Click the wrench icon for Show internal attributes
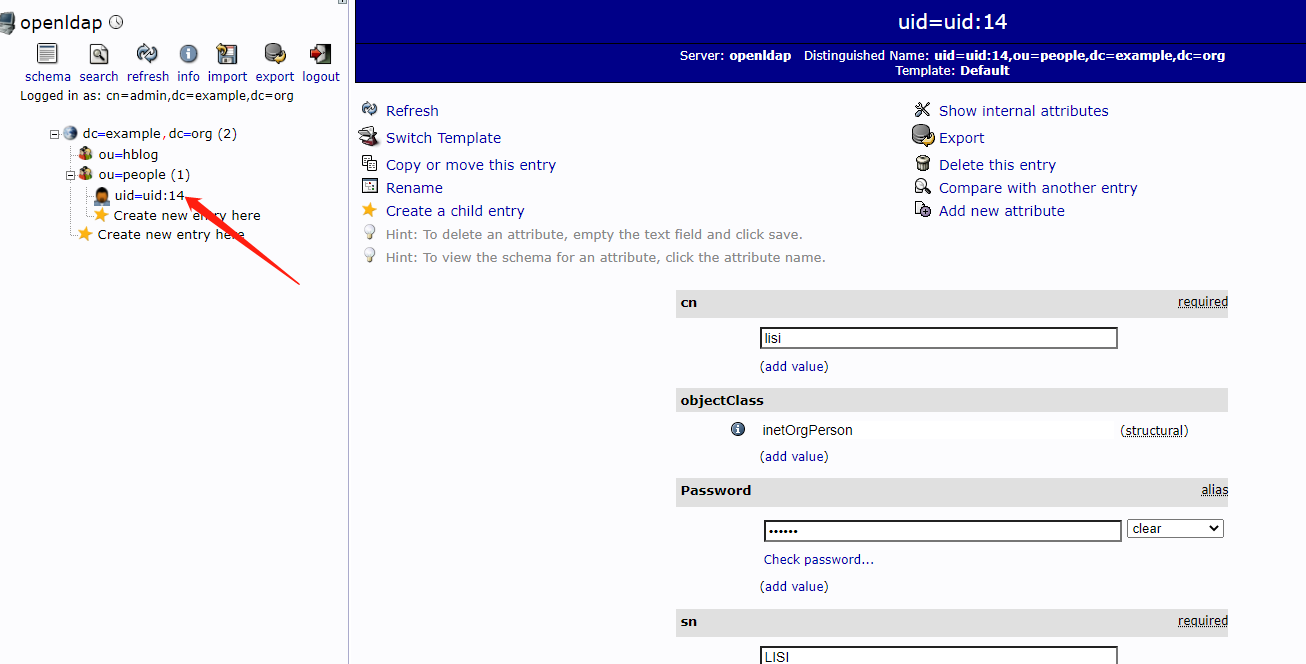The image size is (1306, 664). click(922, 110)
